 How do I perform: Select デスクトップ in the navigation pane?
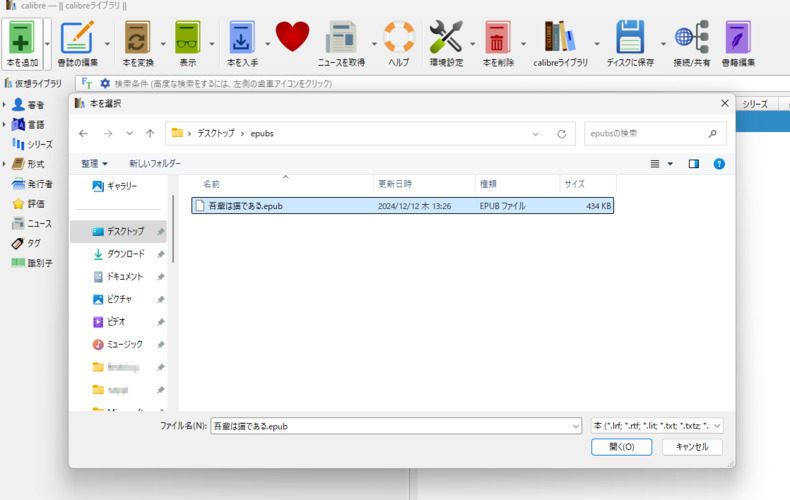(118, 231)
